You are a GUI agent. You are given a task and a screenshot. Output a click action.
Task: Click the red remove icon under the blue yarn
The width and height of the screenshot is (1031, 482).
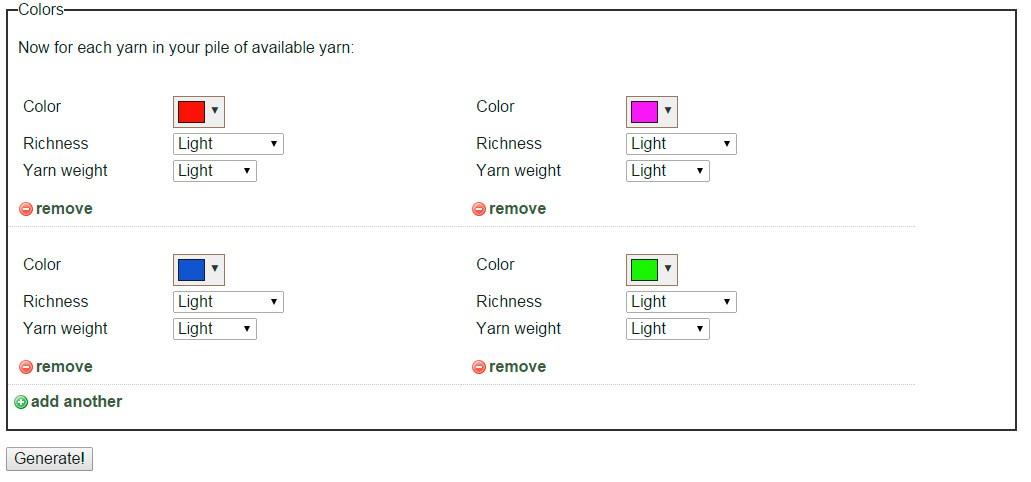coord(26,367)
